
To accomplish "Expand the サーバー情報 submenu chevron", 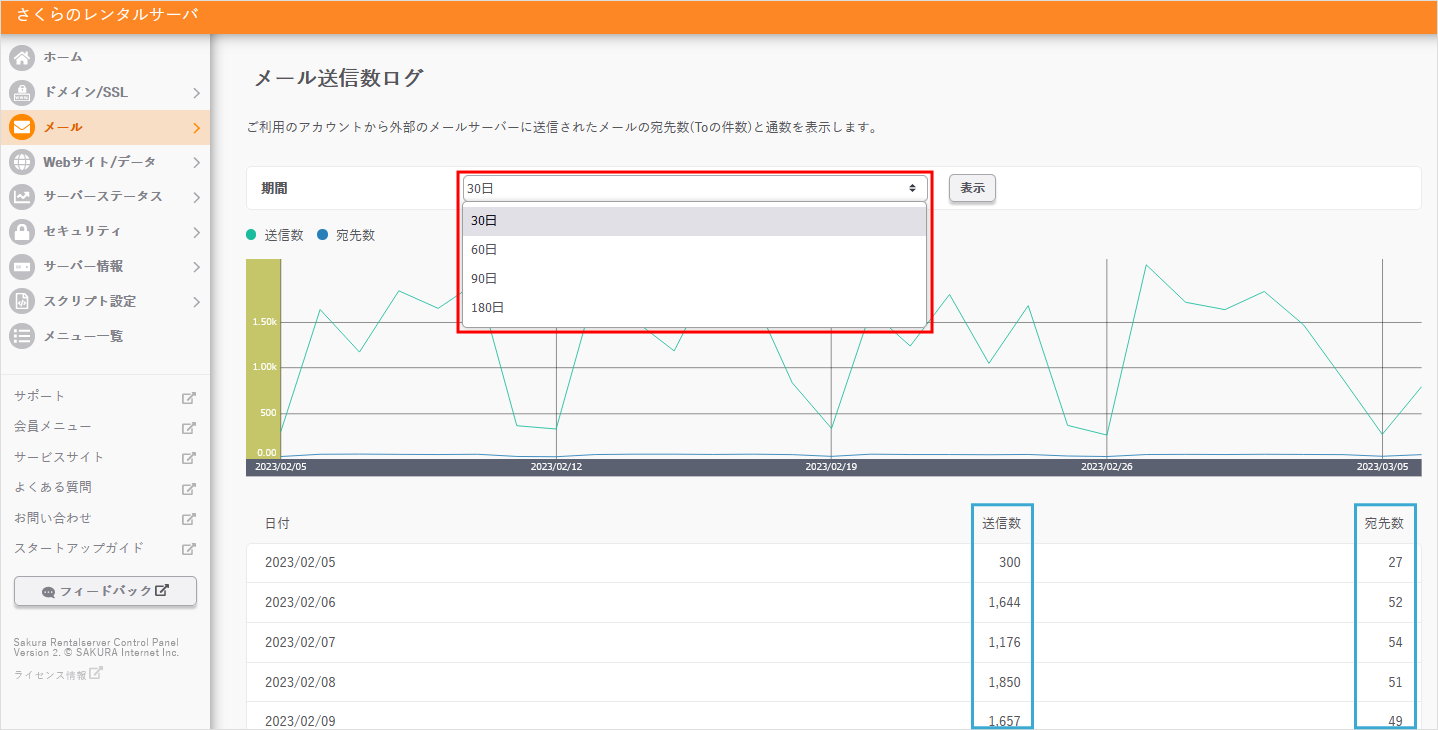I will point(194,266).
